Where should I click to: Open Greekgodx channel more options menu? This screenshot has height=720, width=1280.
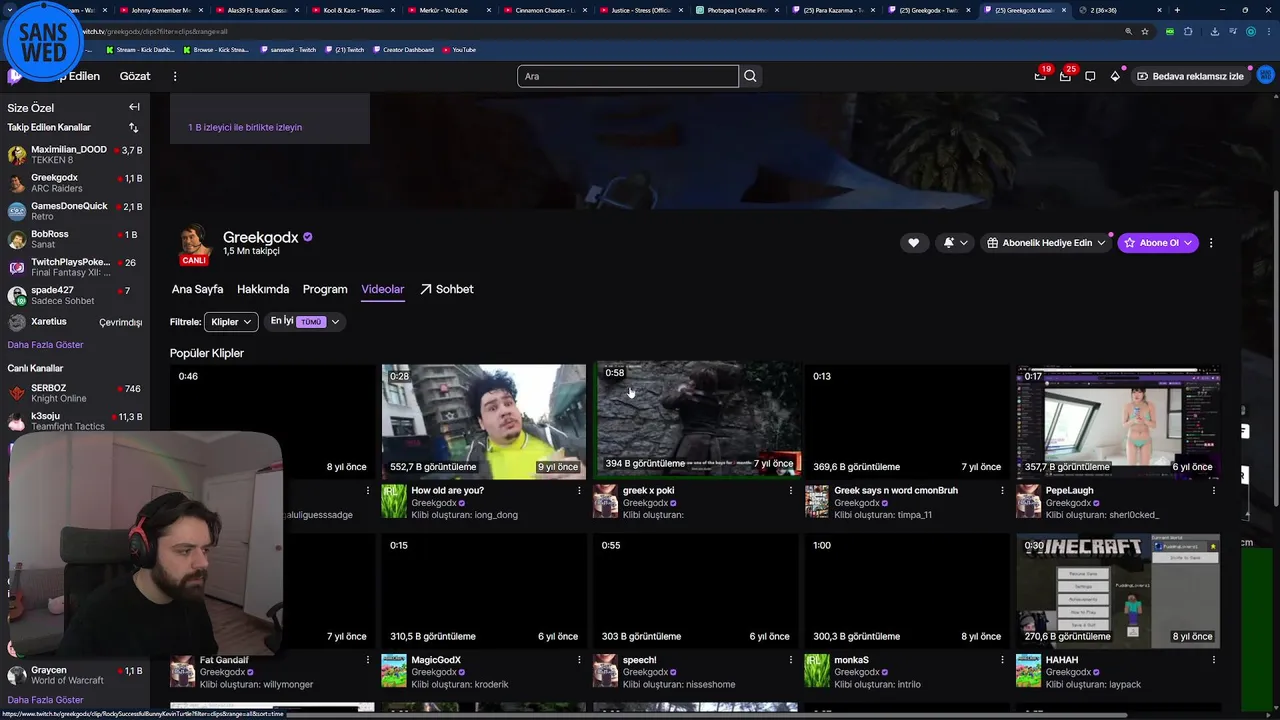1211,242
